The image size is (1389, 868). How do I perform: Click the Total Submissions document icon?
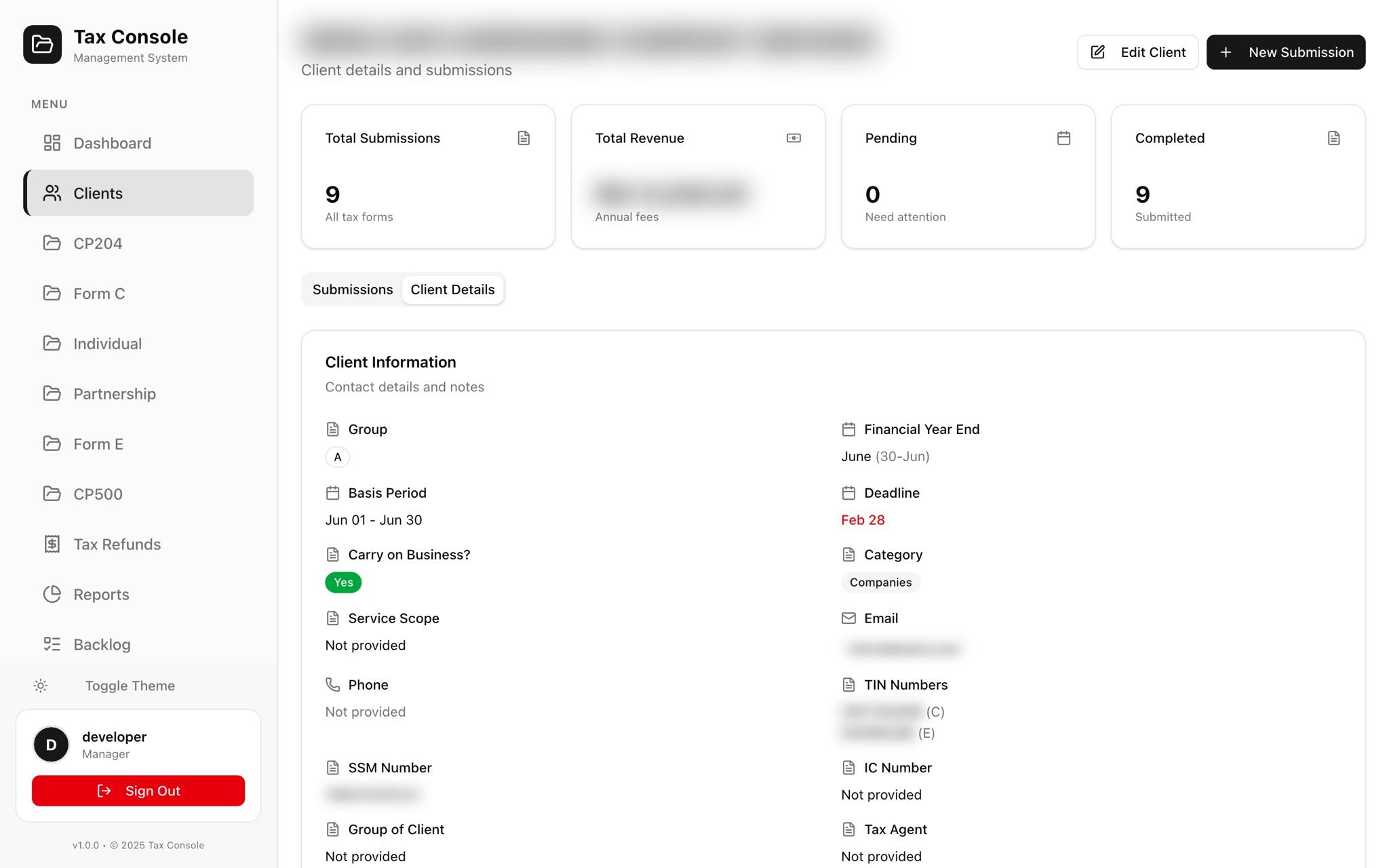tap(524, 138)
